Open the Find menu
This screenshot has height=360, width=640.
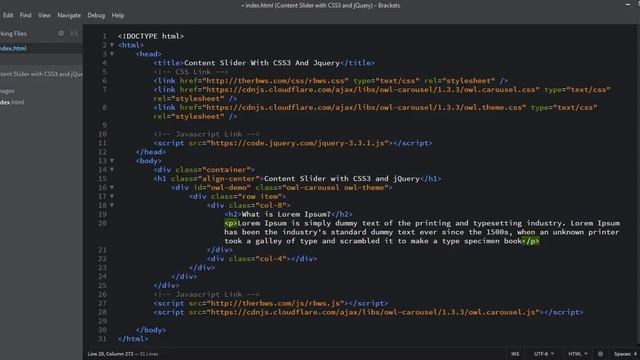pos(25,15)
